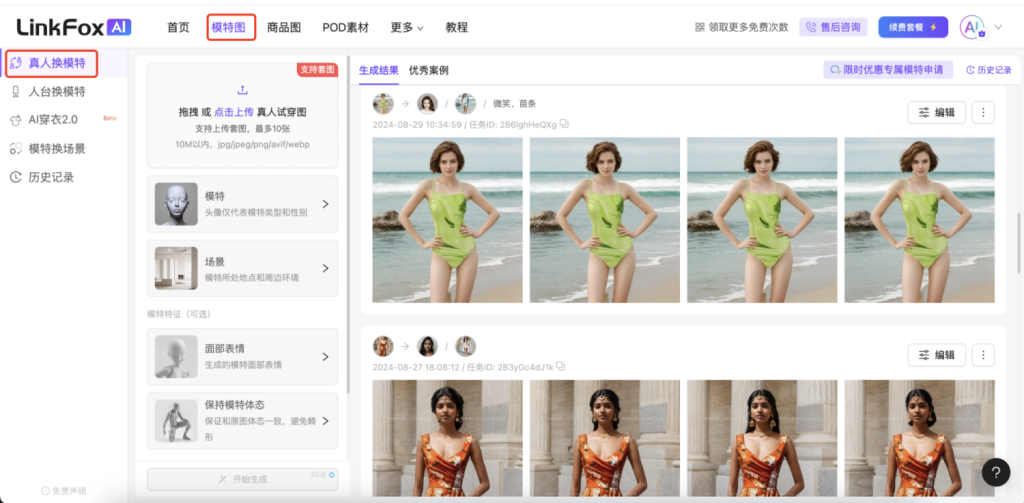Click the 免责声明 link at bottom

(x=63, y=491)
